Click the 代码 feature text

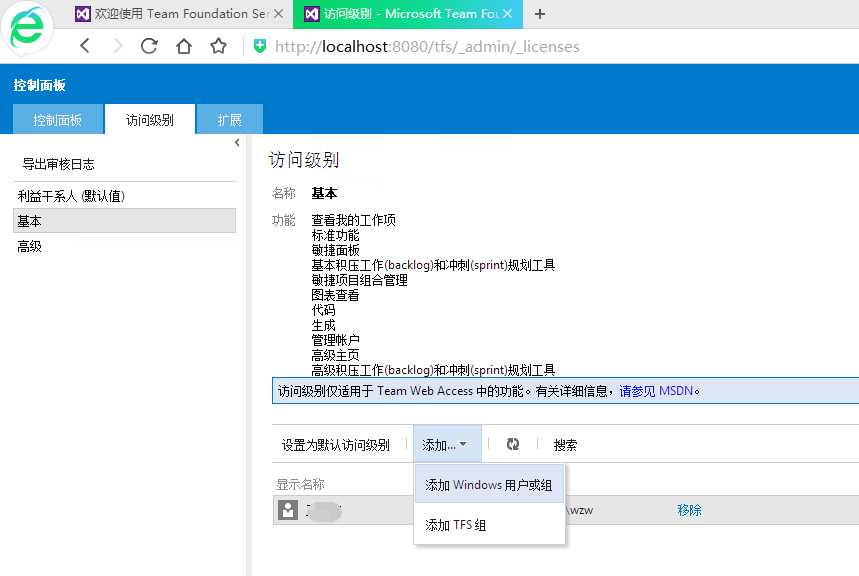(323, 310)
